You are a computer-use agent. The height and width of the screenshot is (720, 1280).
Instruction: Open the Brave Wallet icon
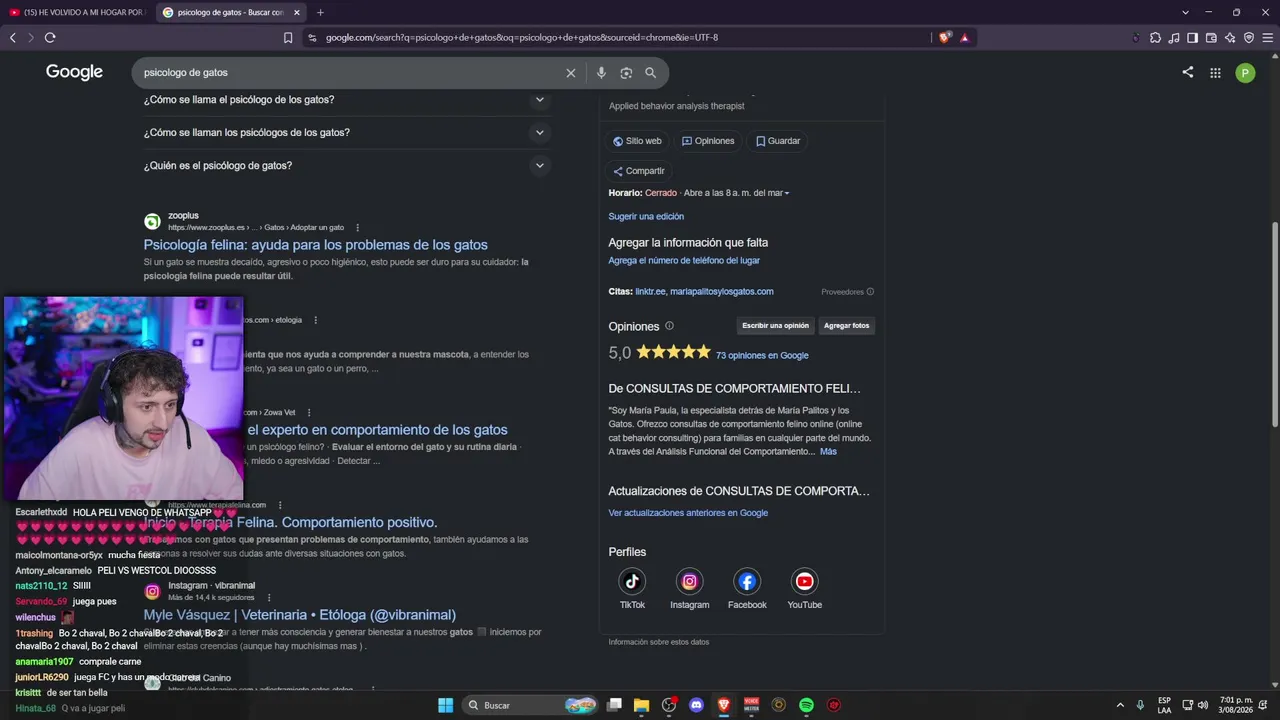click(1211, 38)
